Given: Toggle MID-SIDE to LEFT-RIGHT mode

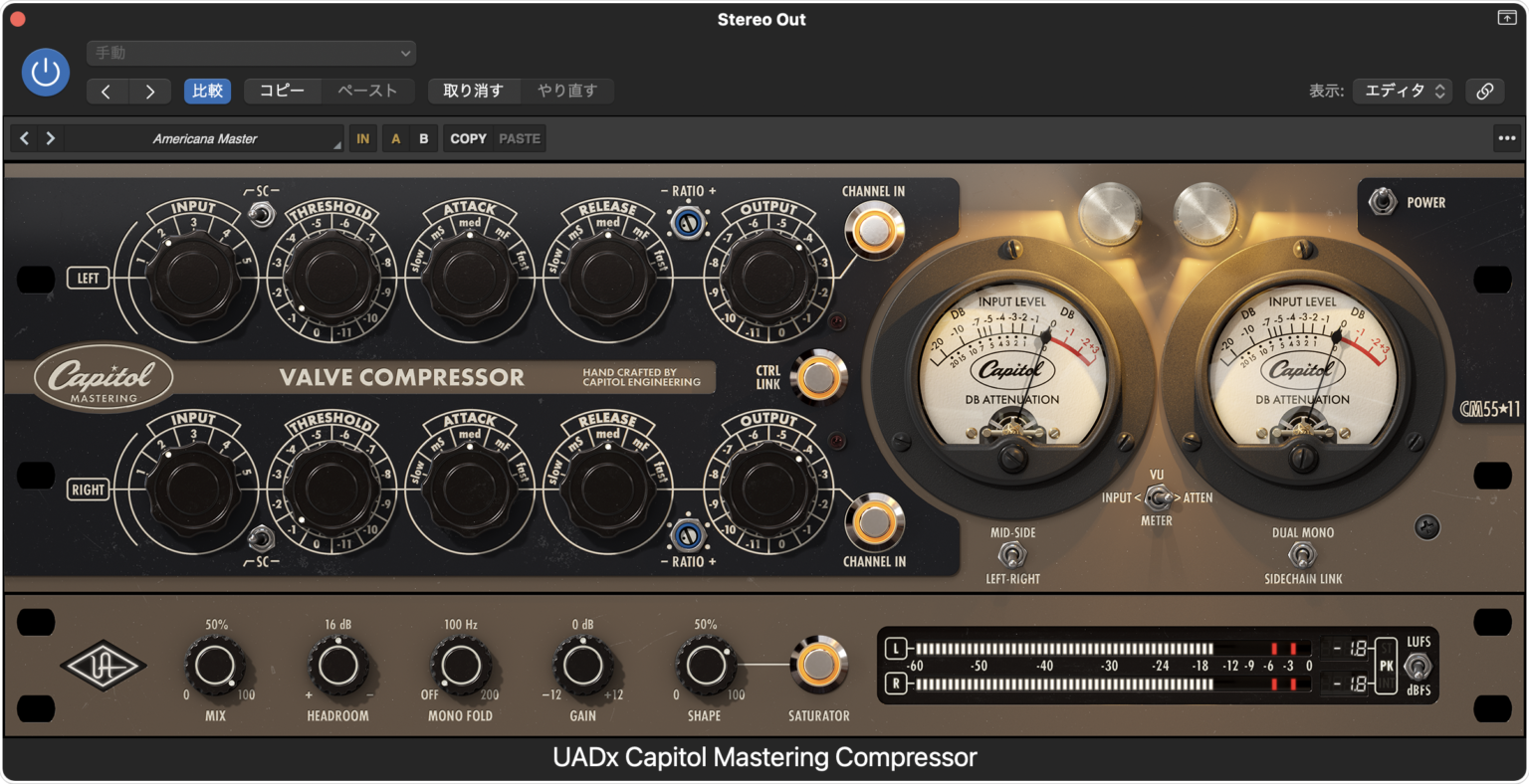Looking at the screenshot, I should 1012,555.
